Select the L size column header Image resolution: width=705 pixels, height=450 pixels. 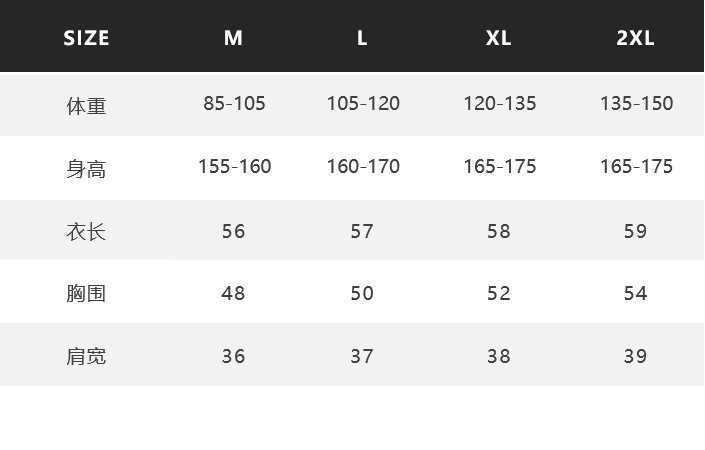coord(362,38)
